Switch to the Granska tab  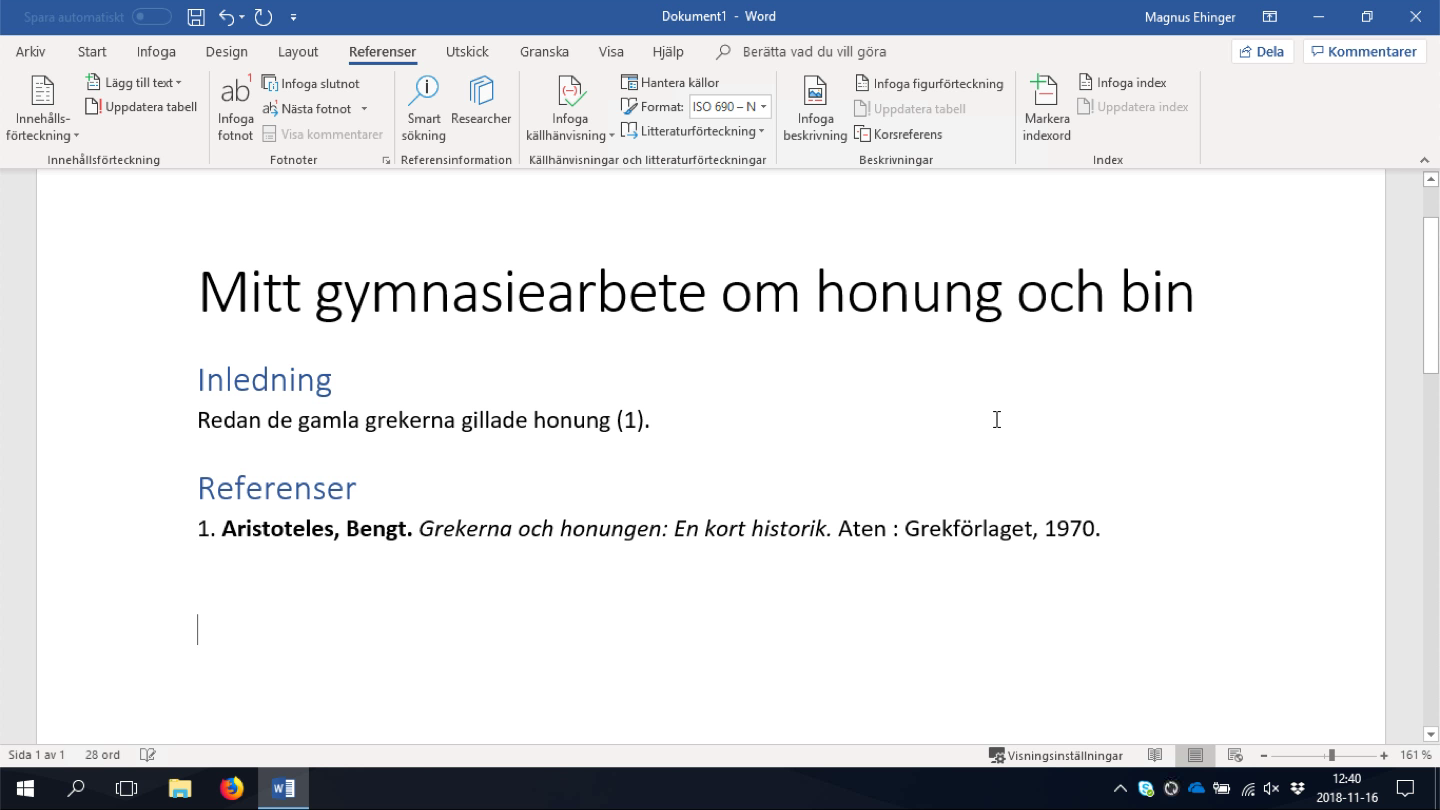544,52
